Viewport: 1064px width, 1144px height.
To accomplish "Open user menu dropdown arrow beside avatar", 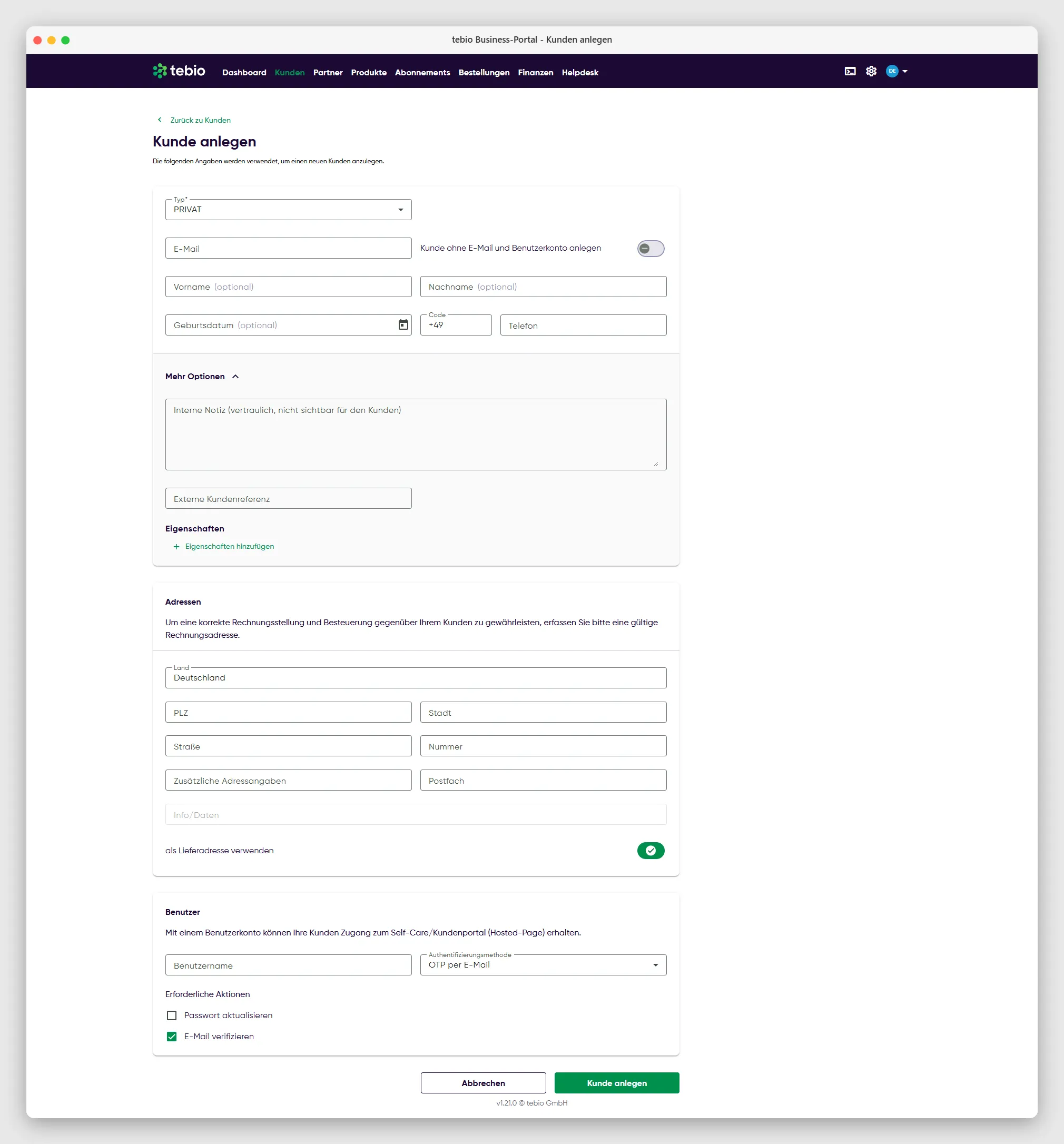I will (x=904, y=71).
